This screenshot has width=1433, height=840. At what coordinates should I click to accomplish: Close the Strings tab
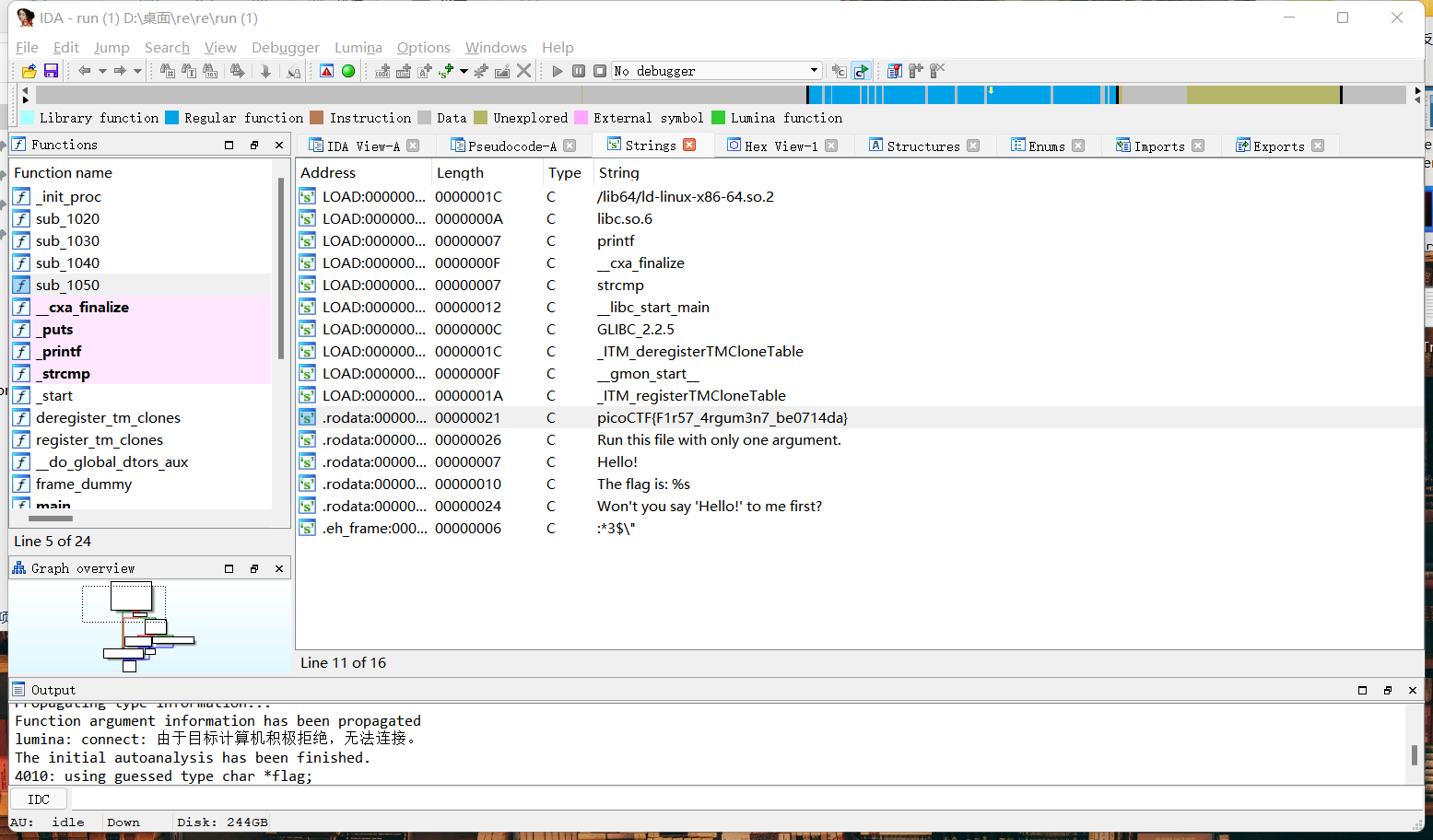point(689,145)
